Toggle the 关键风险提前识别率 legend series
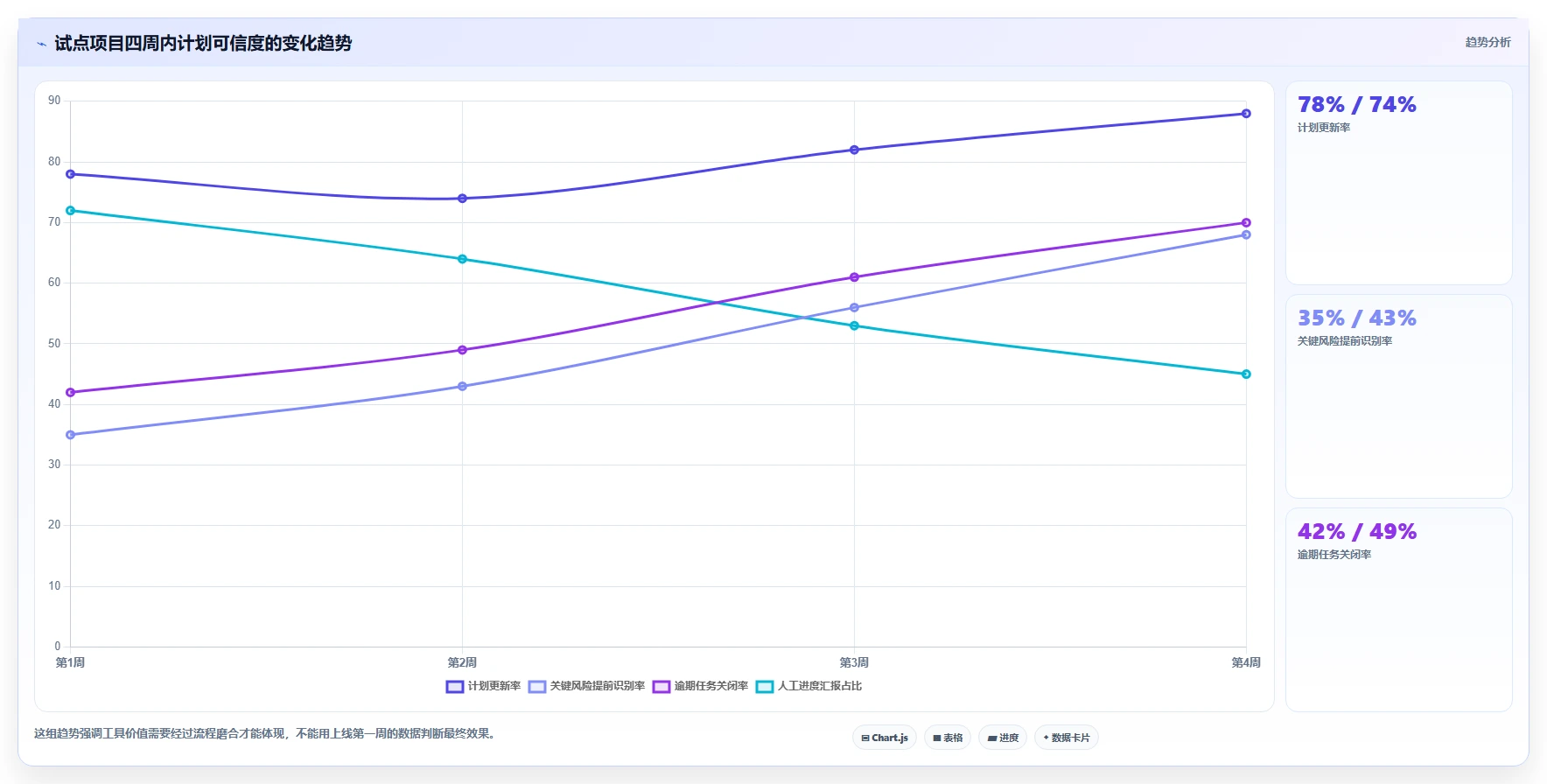This screenshot has height=784, width=1547. coord(586,686)
